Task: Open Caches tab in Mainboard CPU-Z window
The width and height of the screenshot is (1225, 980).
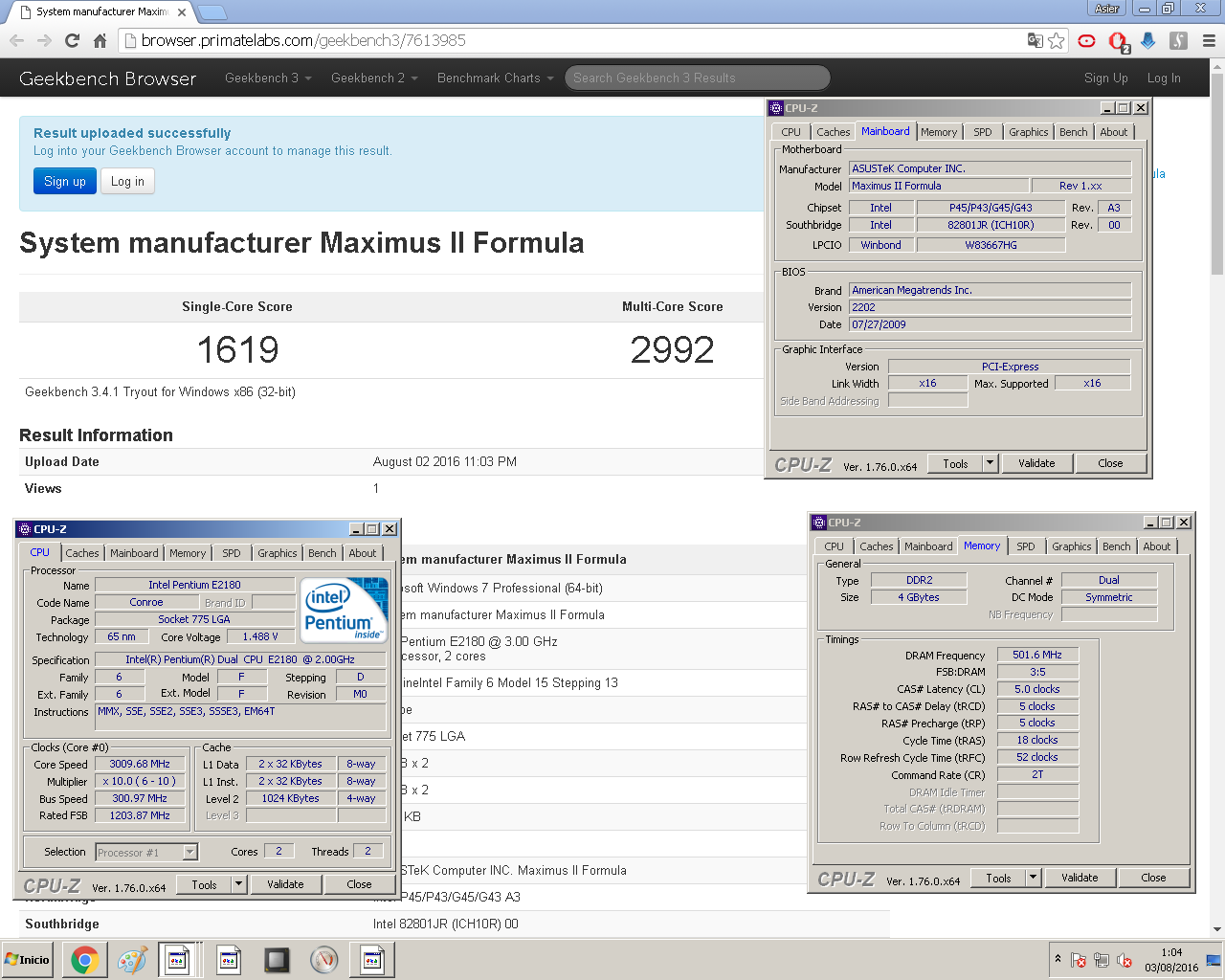Action: coord(833,132)
